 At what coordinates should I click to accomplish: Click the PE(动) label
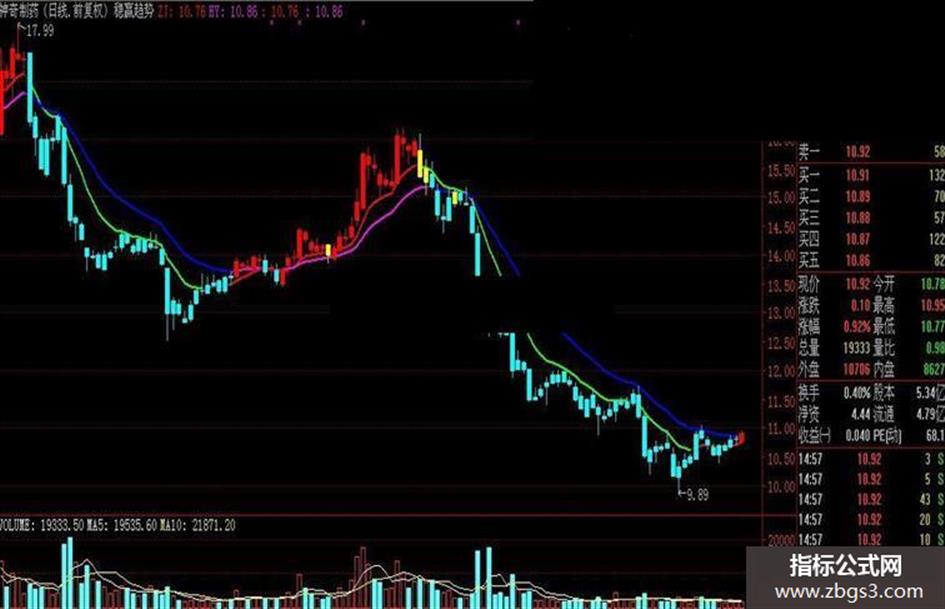tap(887, 435)
